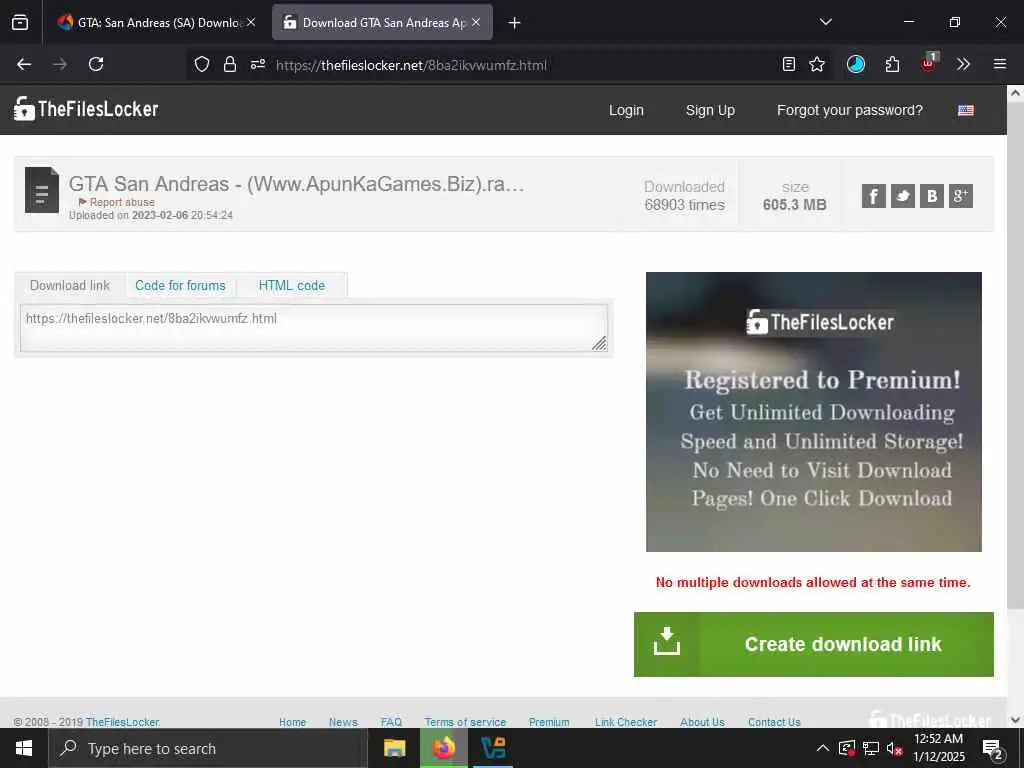Image resolution: width=1024 pixels, height=768 pixels.
Task: Open the extensions puzzle icon
Action: point(892,64)
